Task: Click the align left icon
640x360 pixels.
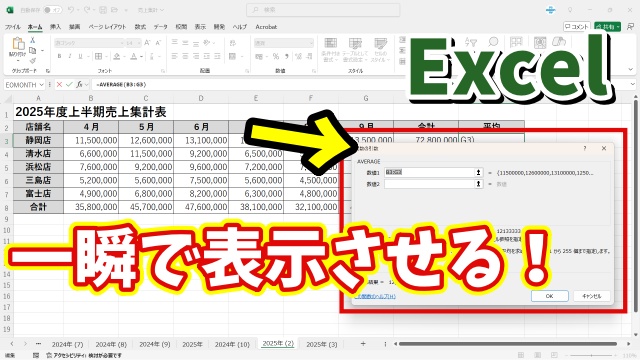Action: coord(175,56)
